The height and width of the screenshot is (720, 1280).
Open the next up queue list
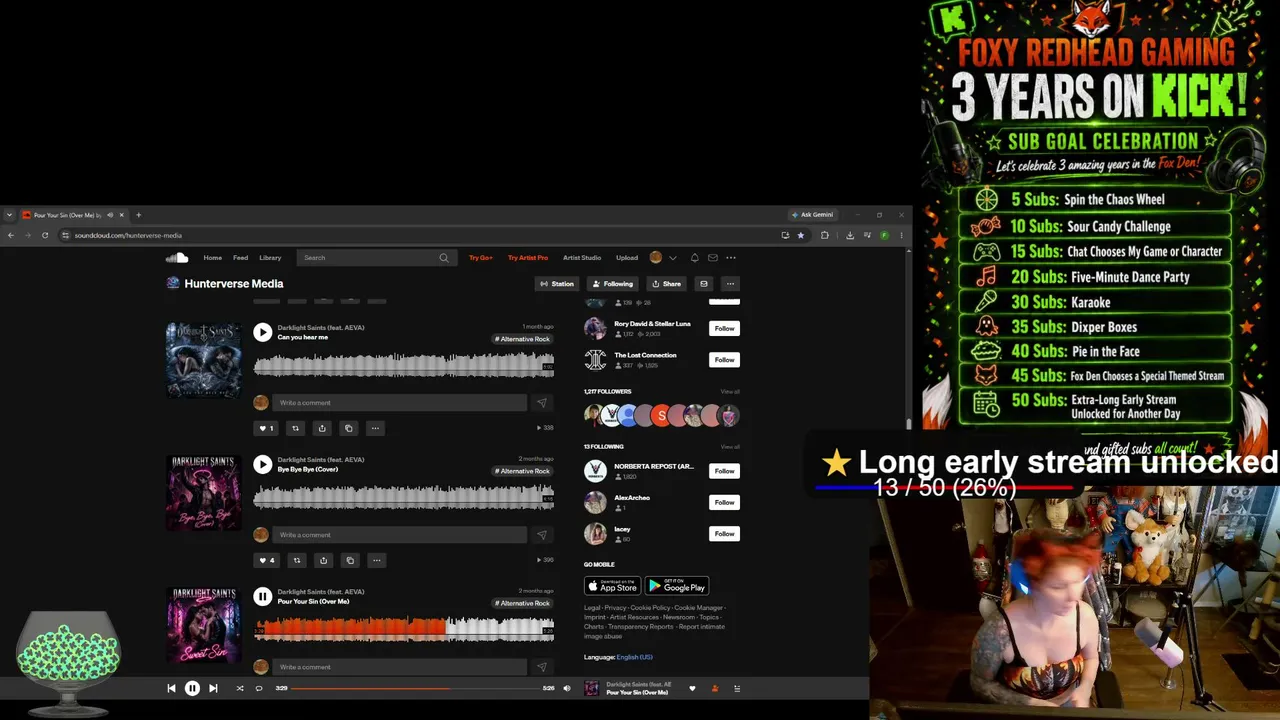tap(737, 688)
